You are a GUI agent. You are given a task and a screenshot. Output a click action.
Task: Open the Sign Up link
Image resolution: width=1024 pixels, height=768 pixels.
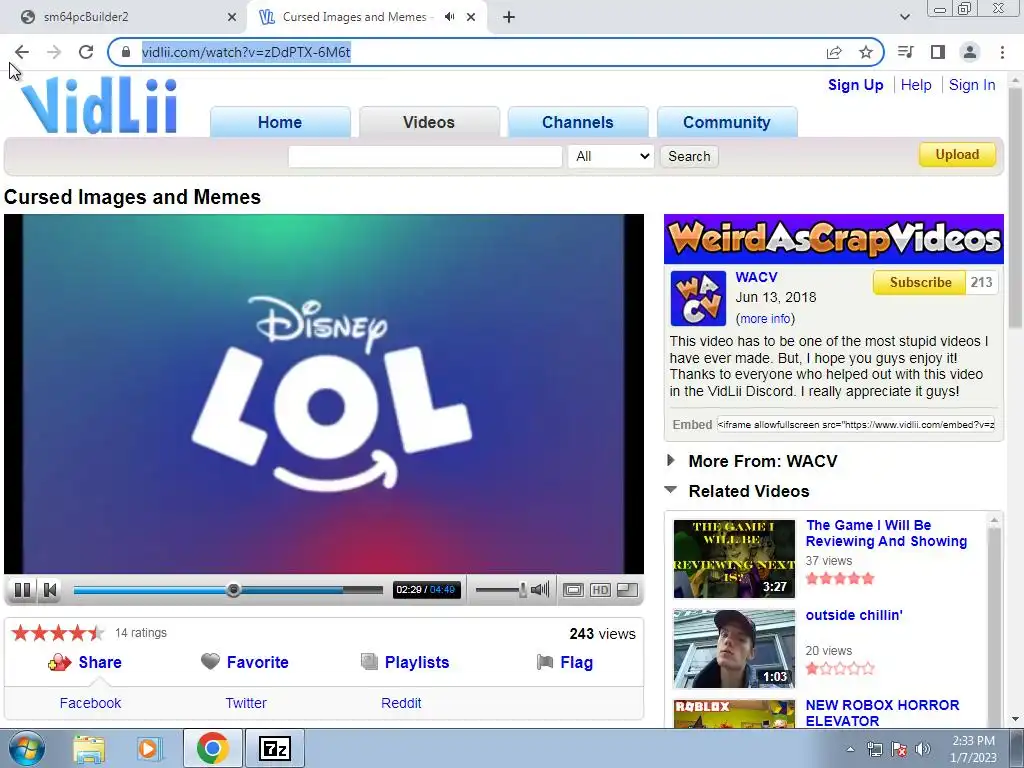point(856,85)
